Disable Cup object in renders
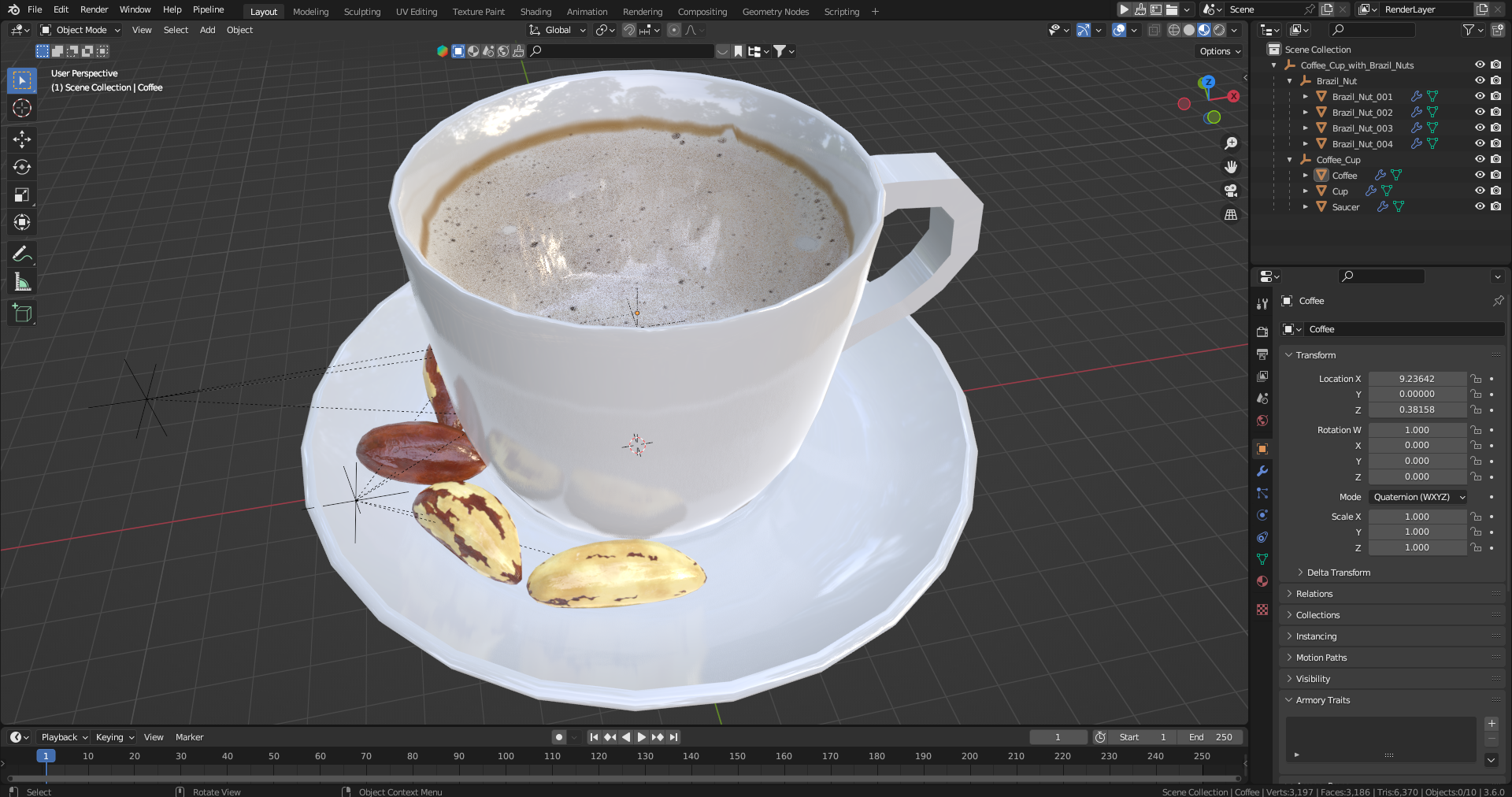 point(1495,191)
